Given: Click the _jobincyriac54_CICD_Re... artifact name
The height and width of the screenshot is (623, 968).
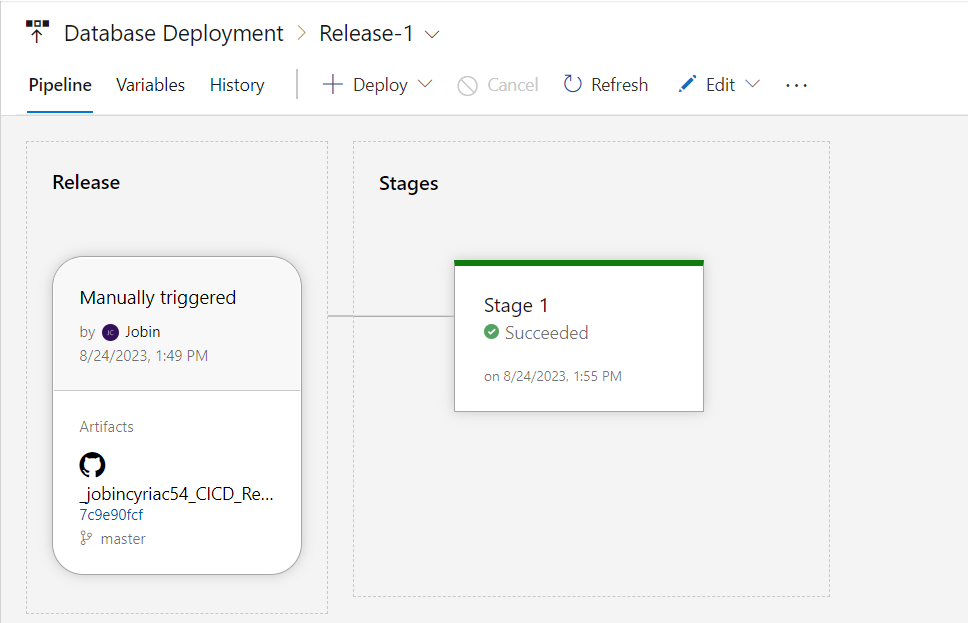Looking at the screenshot, I should (176, 494).
